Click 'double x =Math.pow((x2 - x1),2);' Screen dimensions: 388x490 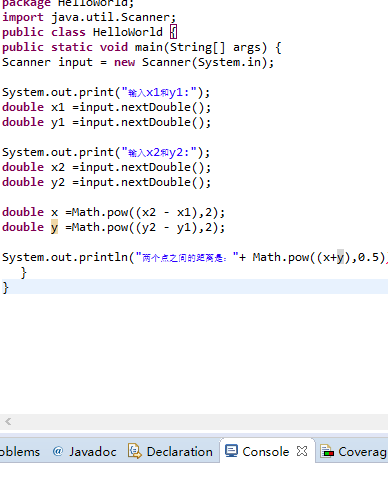(x=113, y=212)
